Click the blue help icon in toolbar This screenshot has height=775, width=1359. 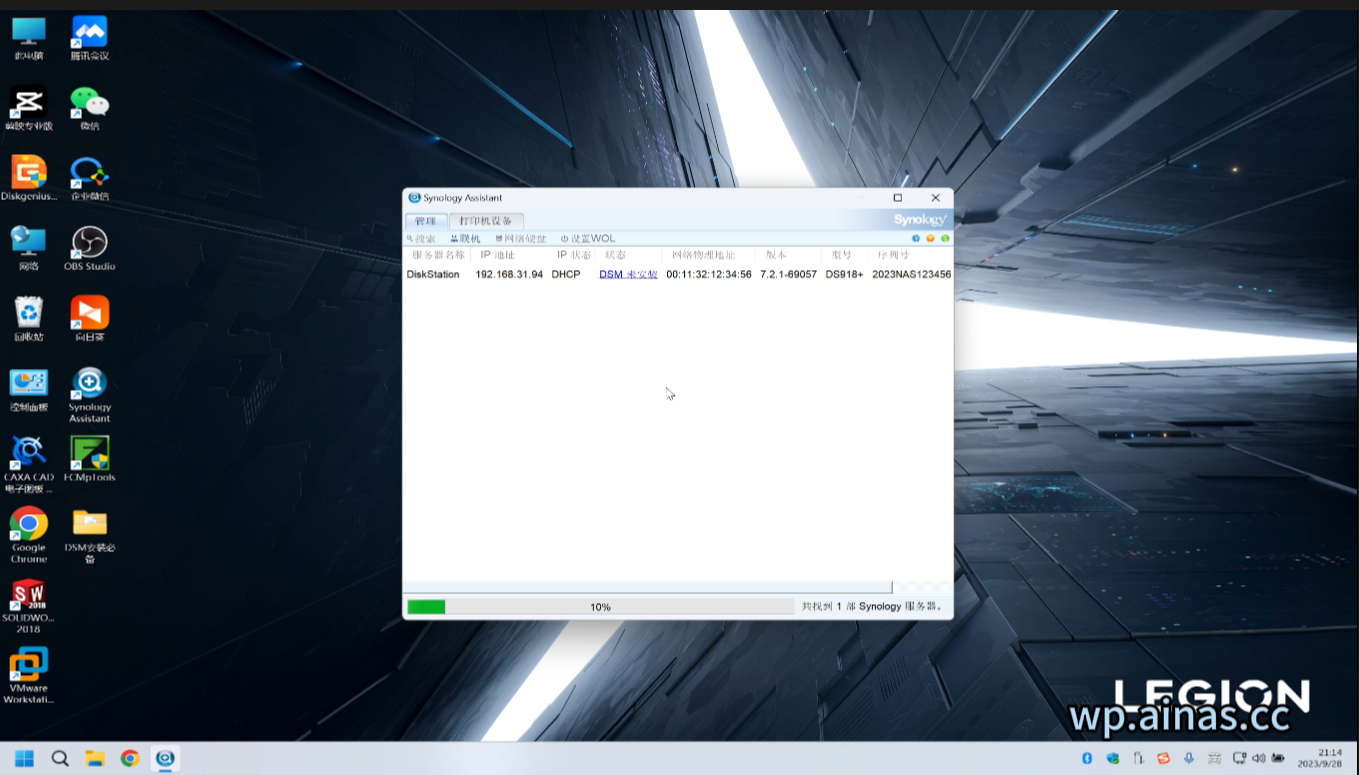(916, 239)
